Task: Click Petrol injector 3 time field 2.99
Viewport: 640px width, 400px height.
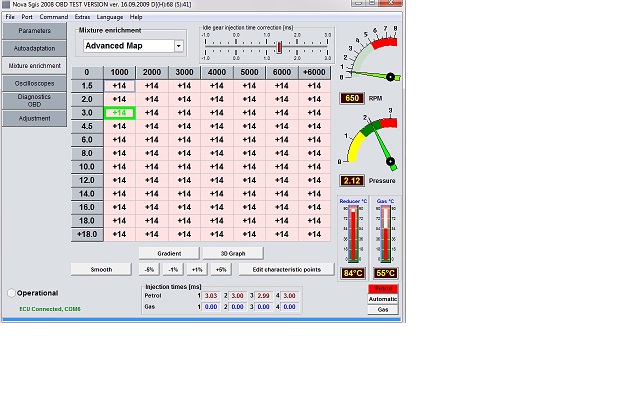Action: 263,296
